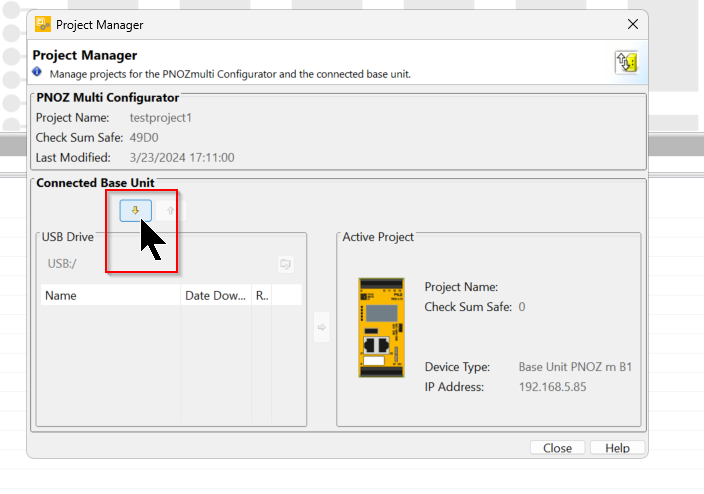Sort USB list by Name column
The width and height of the screenshot is (704, 494).
click(x=110, y=296)
